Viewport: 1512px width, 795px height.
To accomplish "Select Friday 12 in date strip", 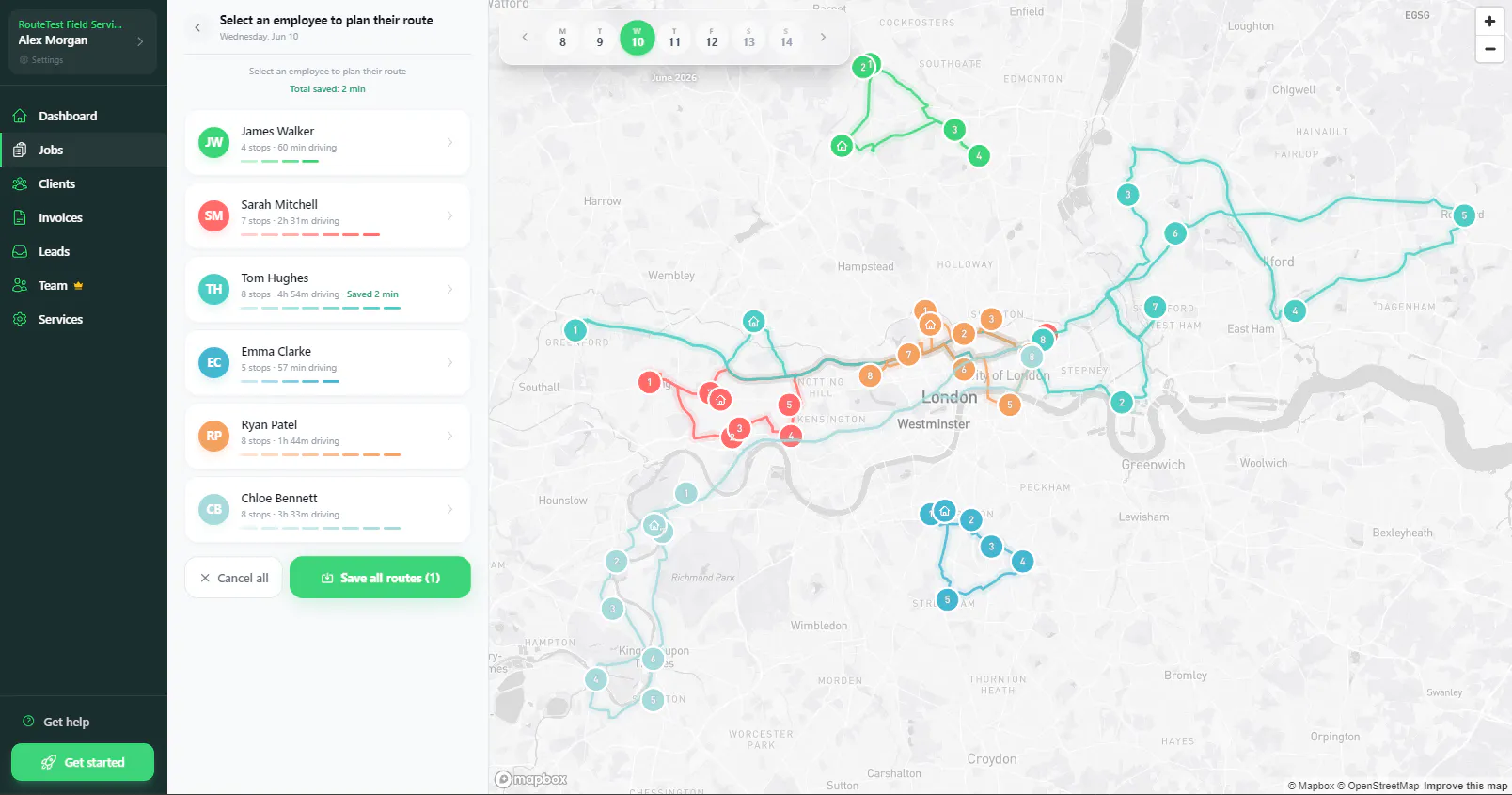I will click(x=712, y=38).
